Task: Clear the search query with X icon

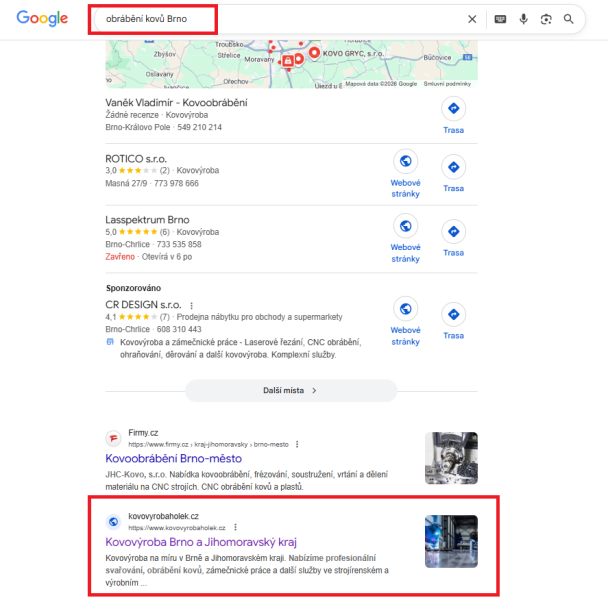Action: (x=472, y=19)
